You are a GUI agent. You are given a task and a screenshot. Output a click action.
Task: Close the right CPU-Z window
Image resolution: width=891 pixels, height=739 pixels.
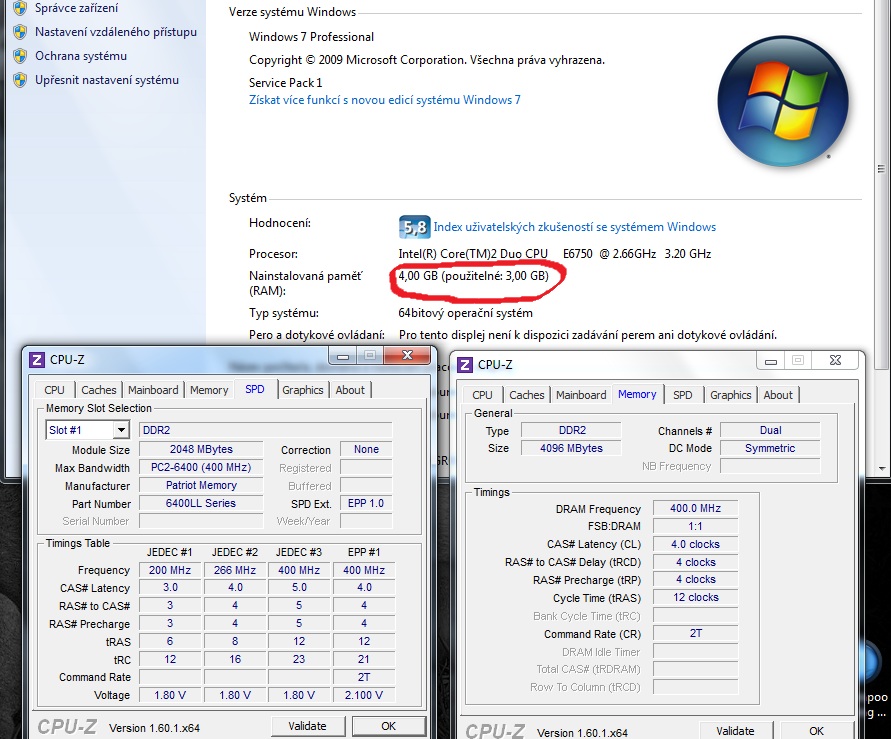coord(835,360)
